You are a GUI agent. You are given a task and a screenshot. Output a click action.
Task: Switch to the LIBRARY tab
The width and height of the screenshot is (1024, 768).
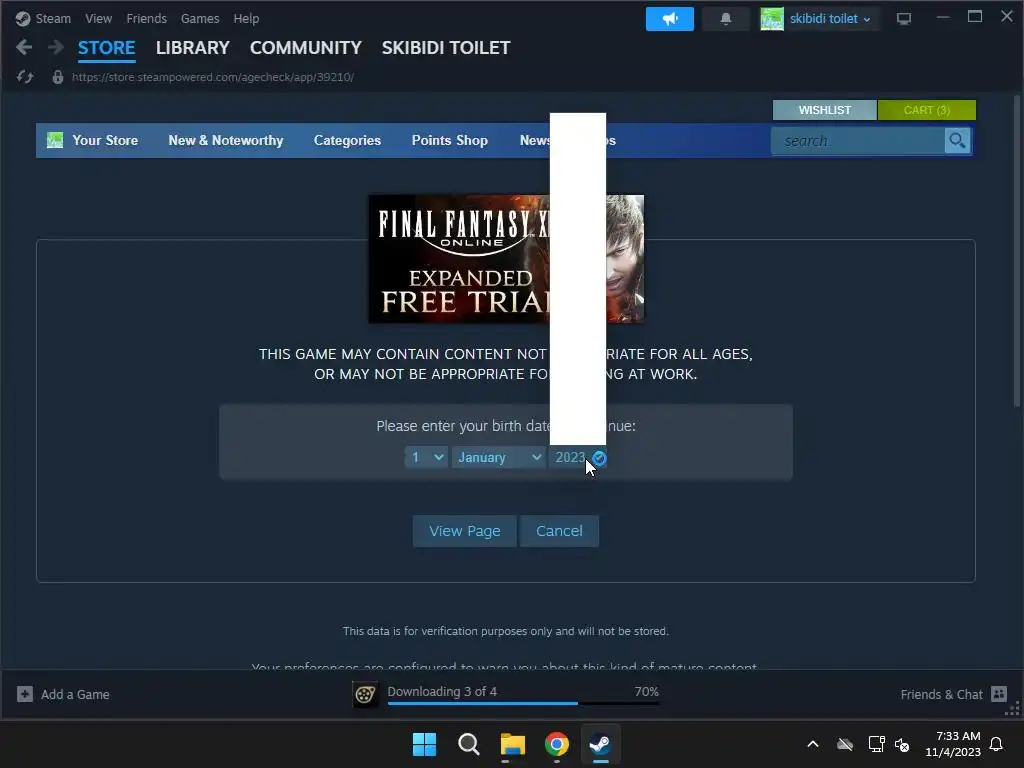193,48
